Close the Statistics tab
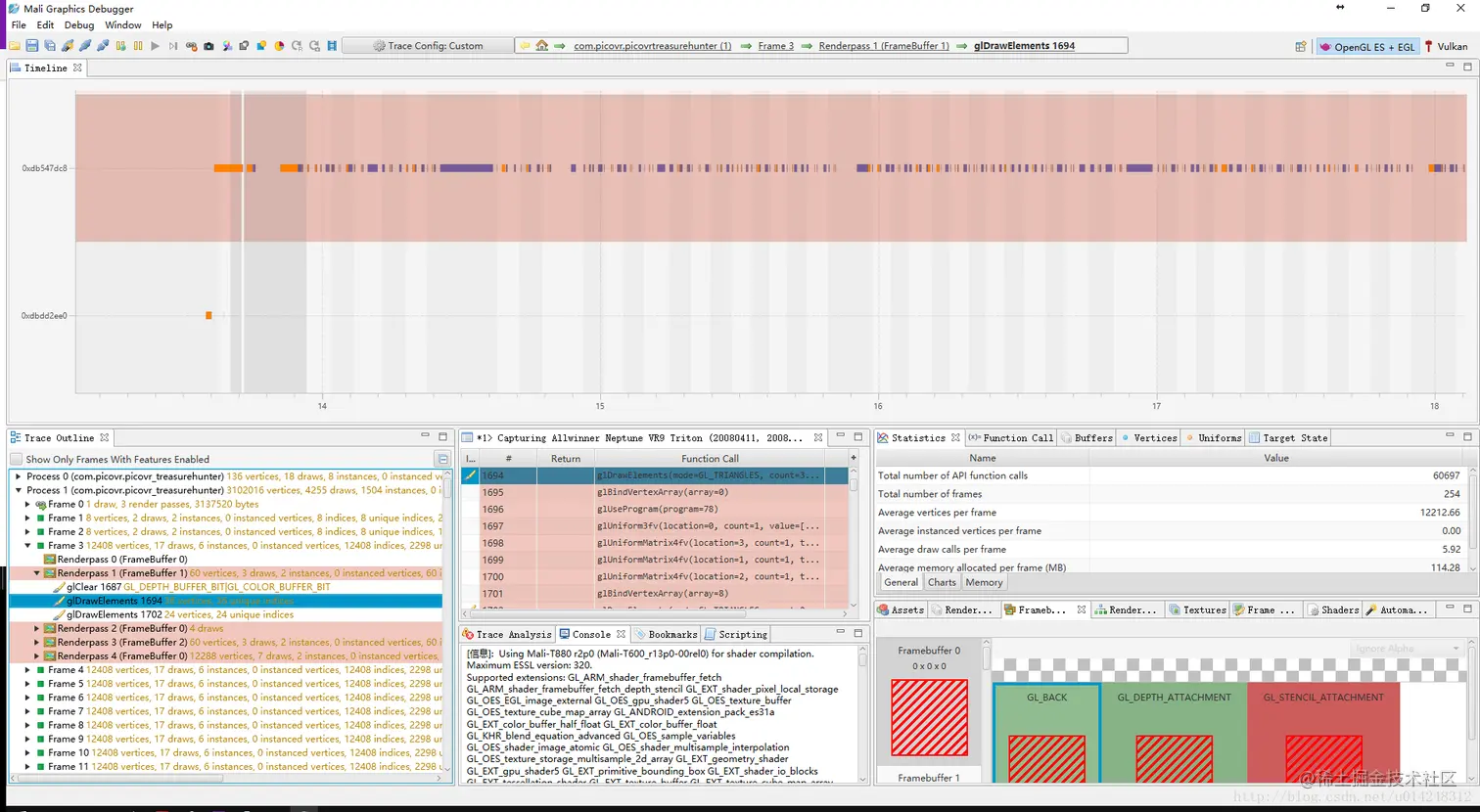This screenshot has height=812, width=1480. pyautogui.click(x=955, y=437)
